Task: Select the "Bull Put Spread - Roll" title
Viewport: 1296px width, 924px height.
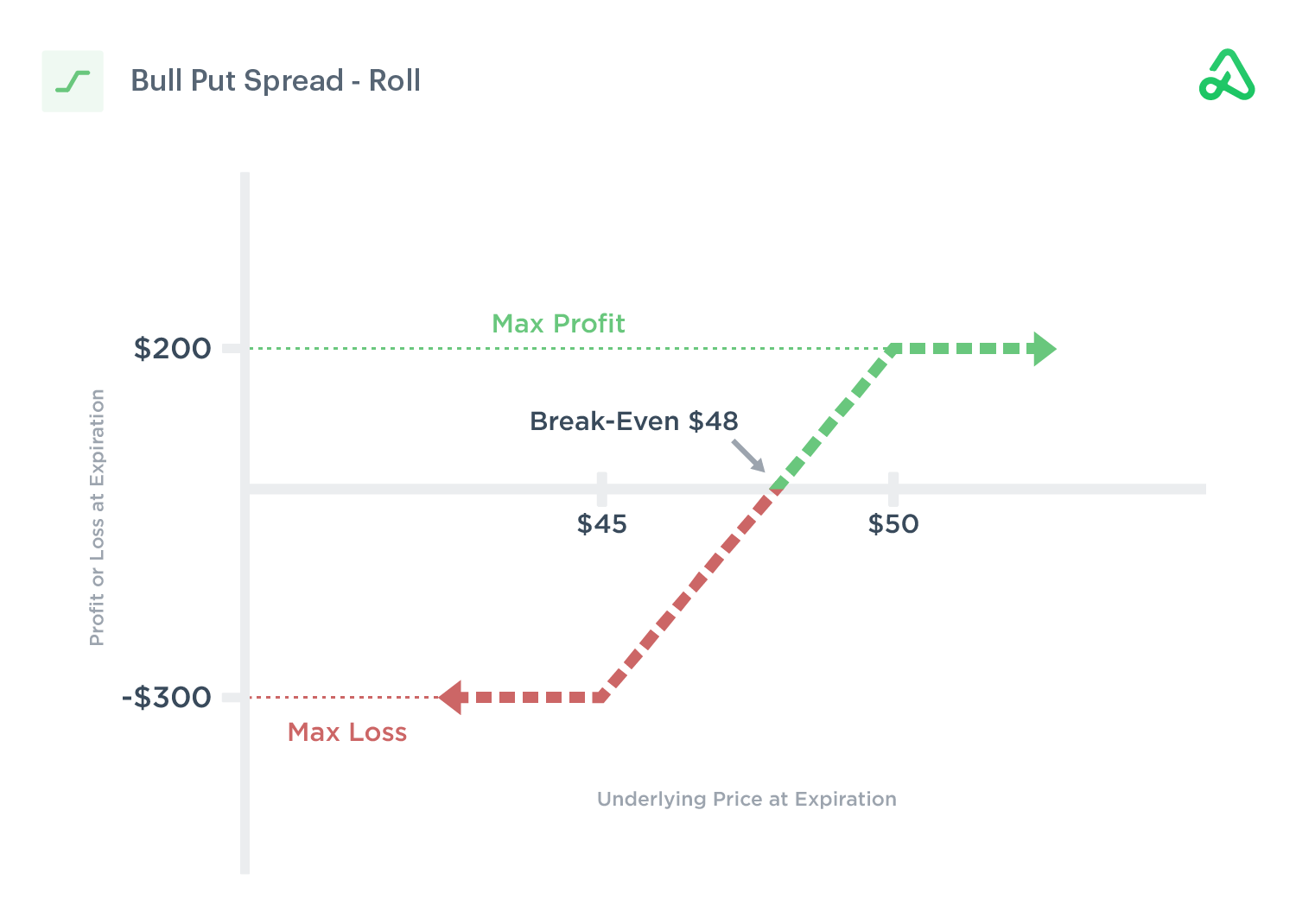Action: tap(276, 81)
